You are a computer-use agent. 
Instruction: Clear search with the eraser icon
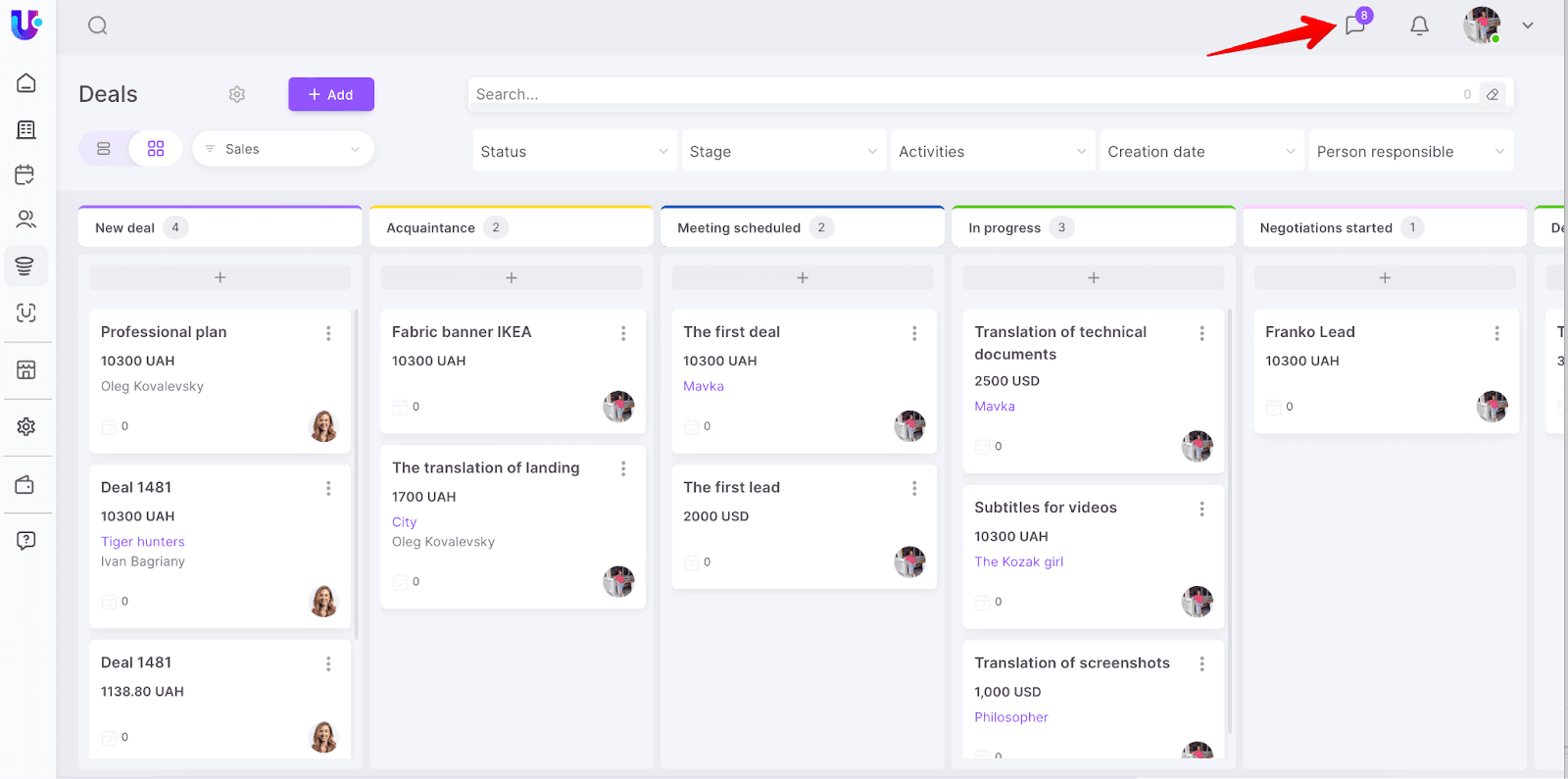1493,94
